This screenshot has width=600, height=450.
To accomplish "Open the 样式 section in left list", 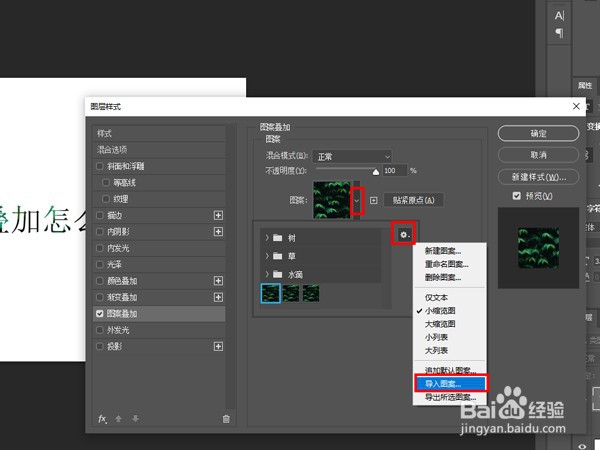I will 159,134.
